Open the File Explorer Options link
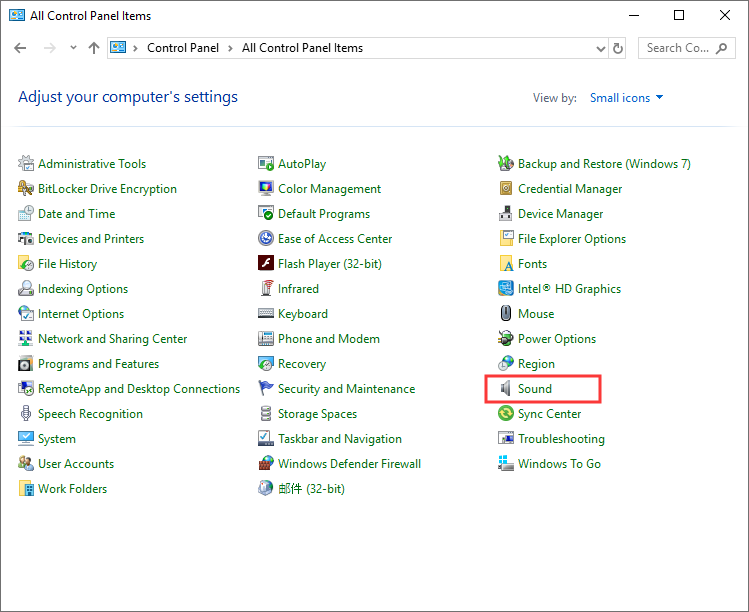This screenshot has height=612, width=749. [572, 239]
